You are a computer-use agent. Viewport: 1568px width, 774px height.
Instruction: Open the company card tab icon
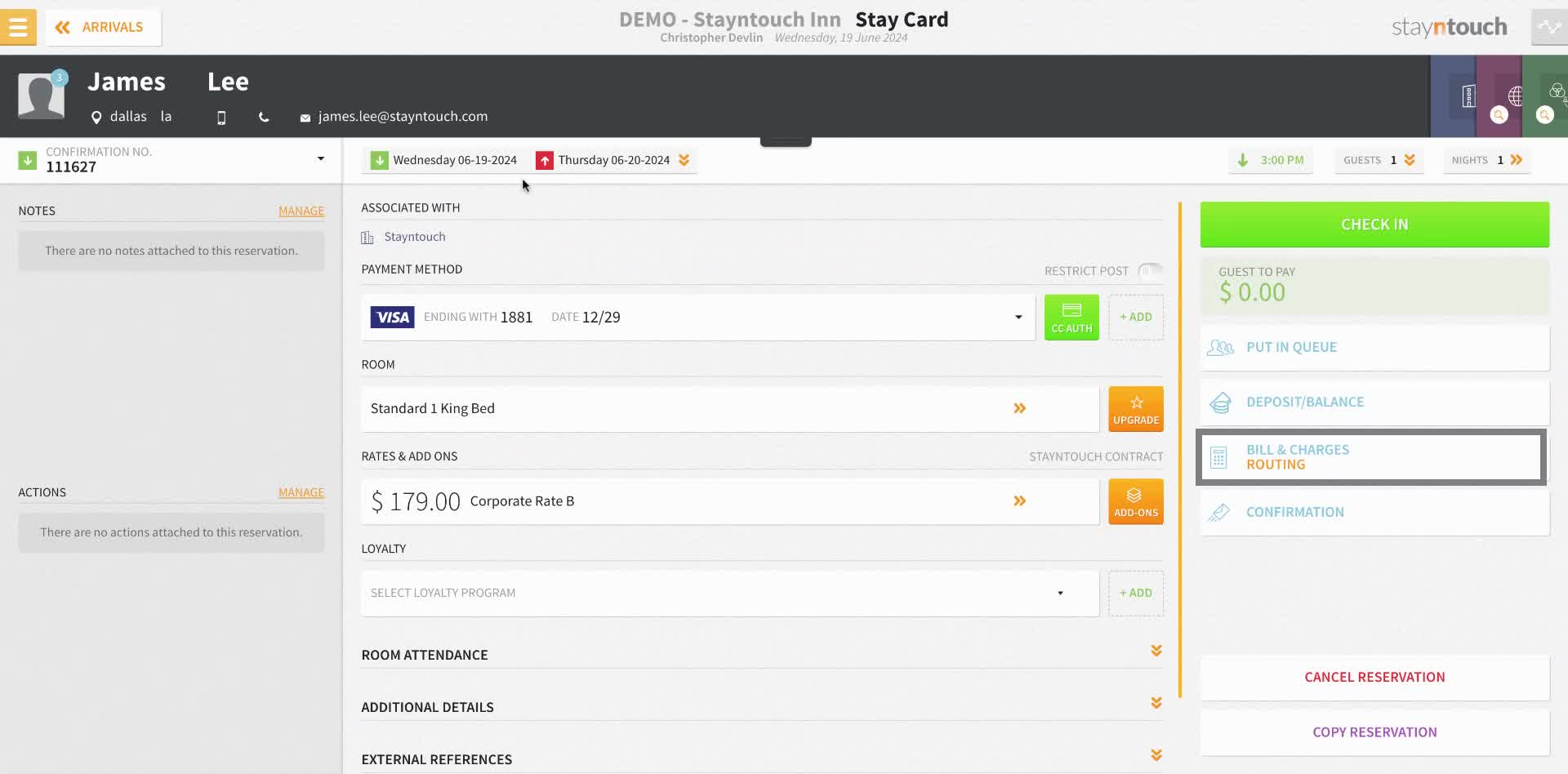tap(1467, 96)
